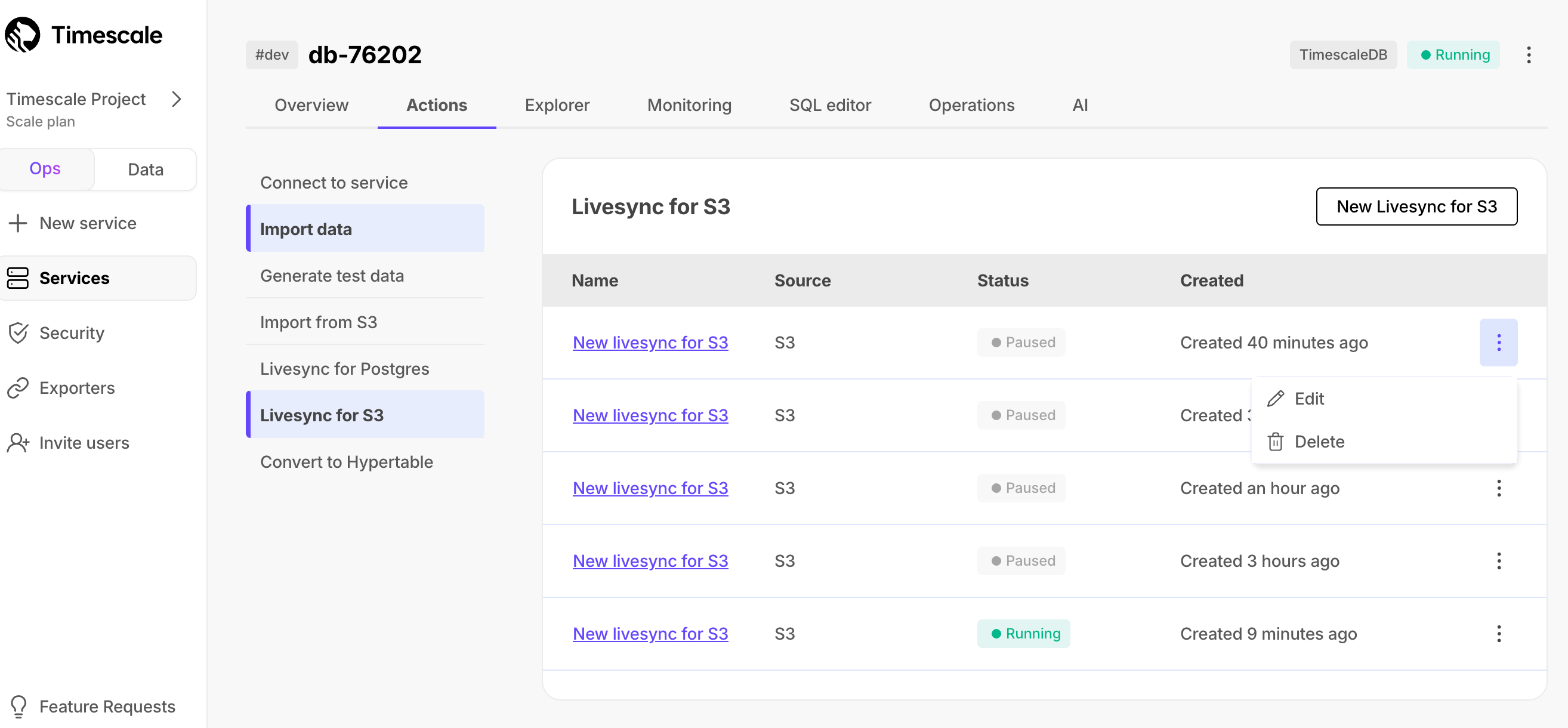
Task: Choose Delete from the context menu
Action: [1384, 442]
